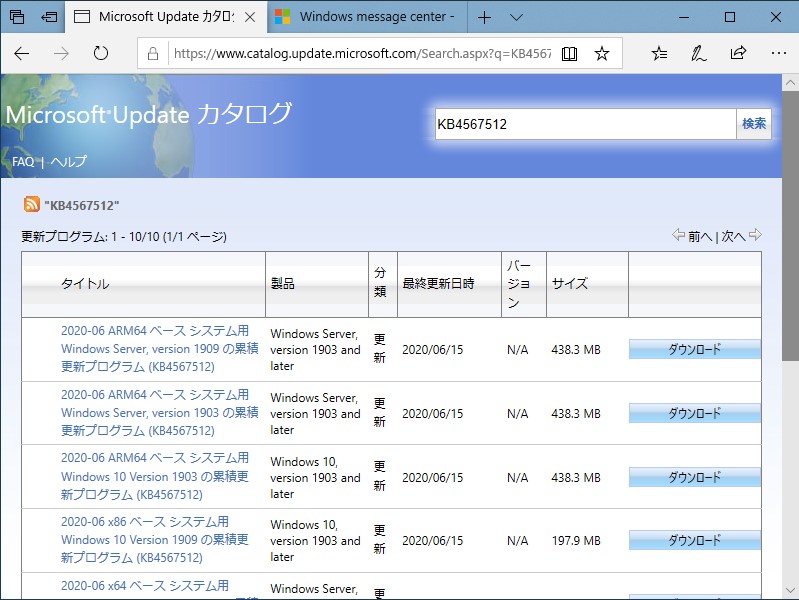The width and height of the screenshot is (799, 600).
Task: Open the ヘルプ help link
Action: tap(68, 162)
